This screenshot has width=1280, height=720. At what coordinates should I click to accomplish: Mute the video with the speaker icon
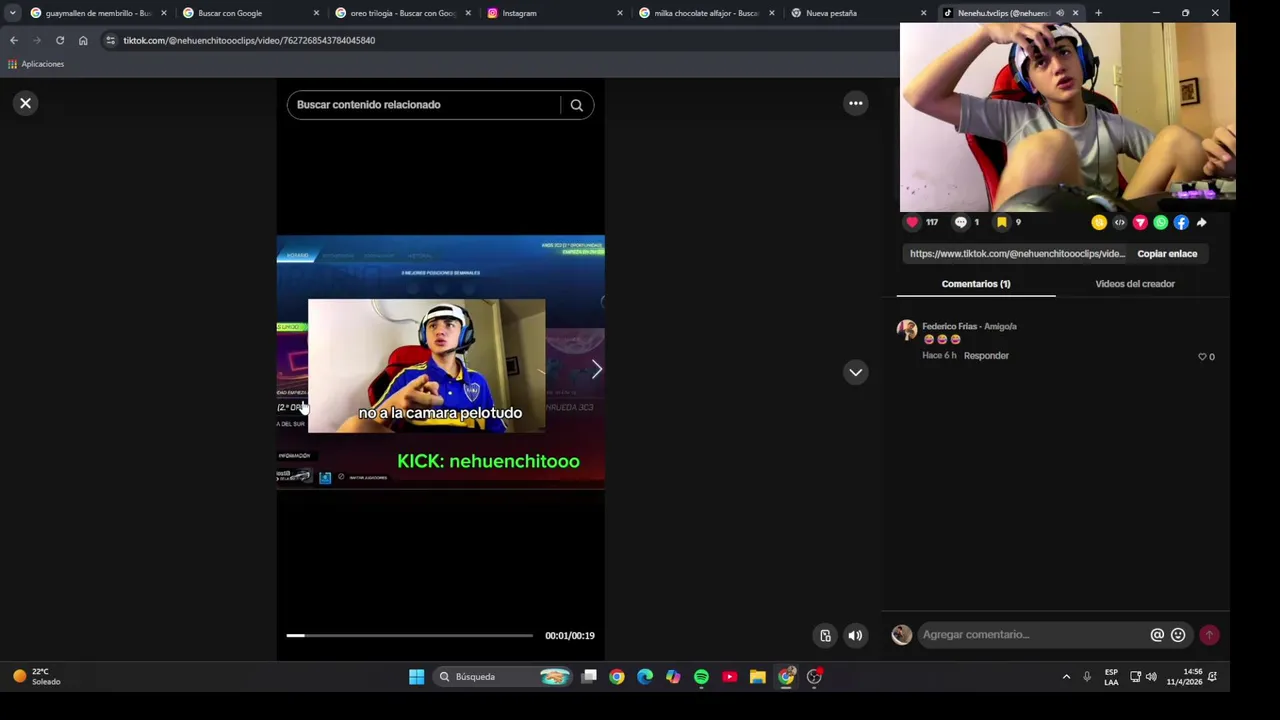click(855, 635)
